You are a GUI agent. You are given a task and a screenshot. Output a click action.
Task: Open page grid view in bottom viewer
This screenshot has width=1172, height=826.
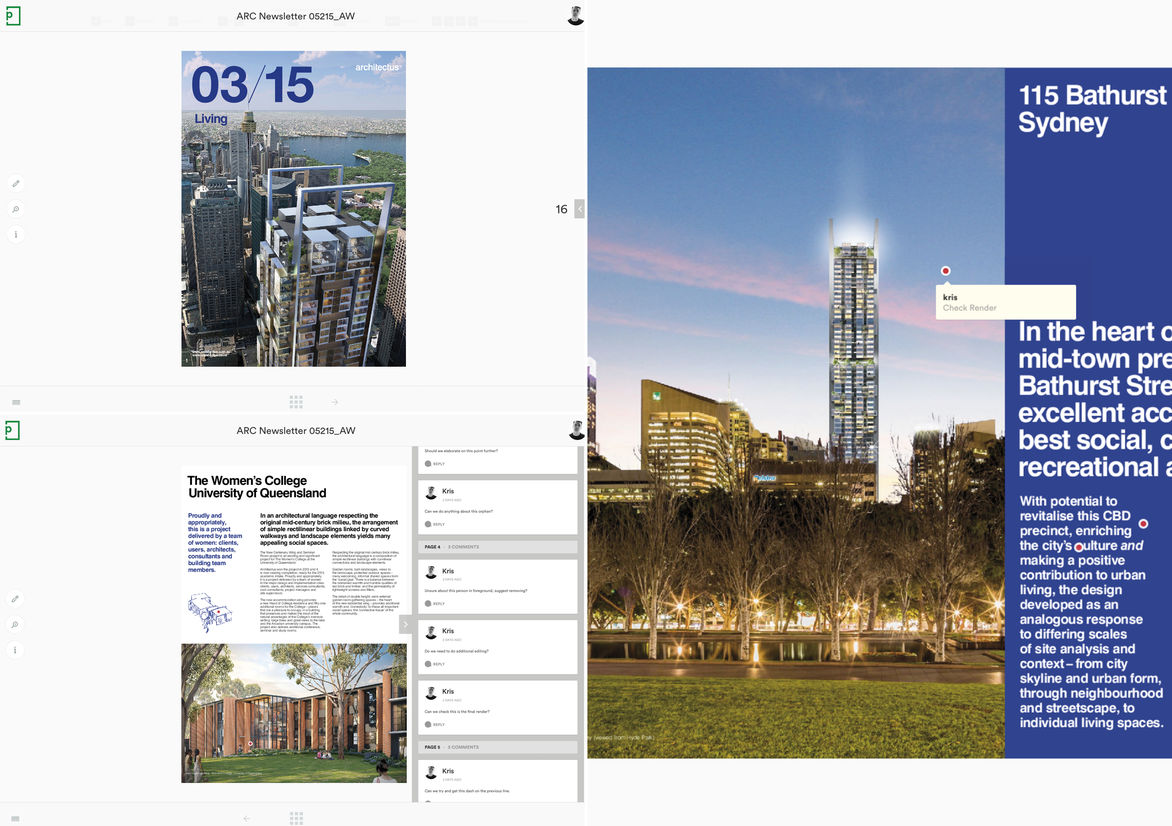coord(296,818)
